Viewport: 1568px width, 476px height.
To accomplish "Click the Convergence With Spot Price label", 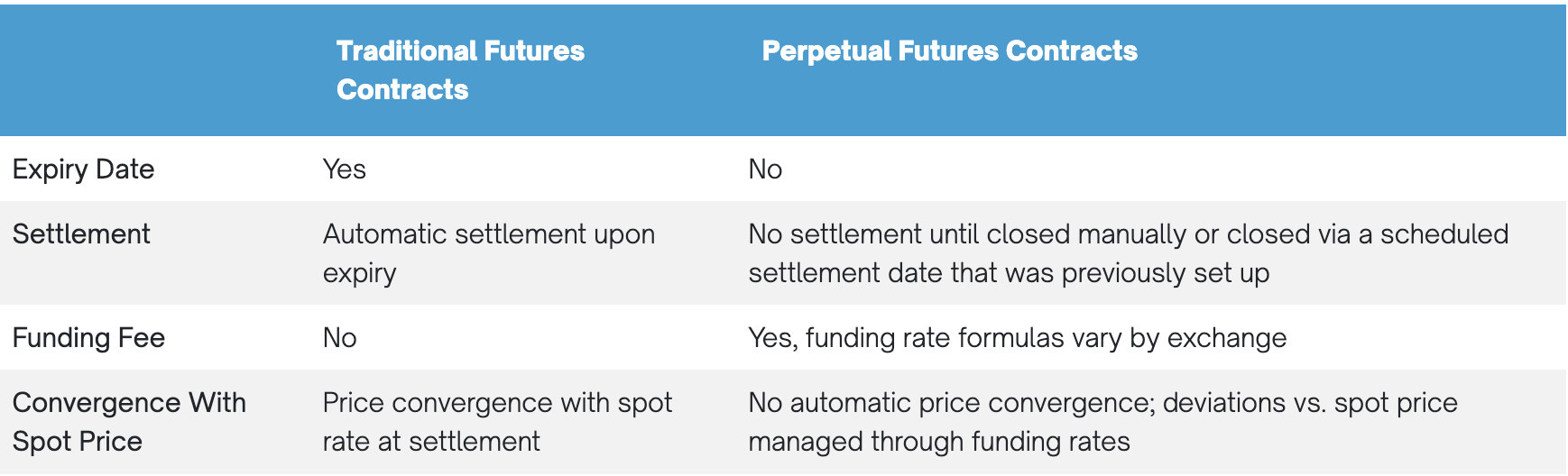I will point(129,422).
